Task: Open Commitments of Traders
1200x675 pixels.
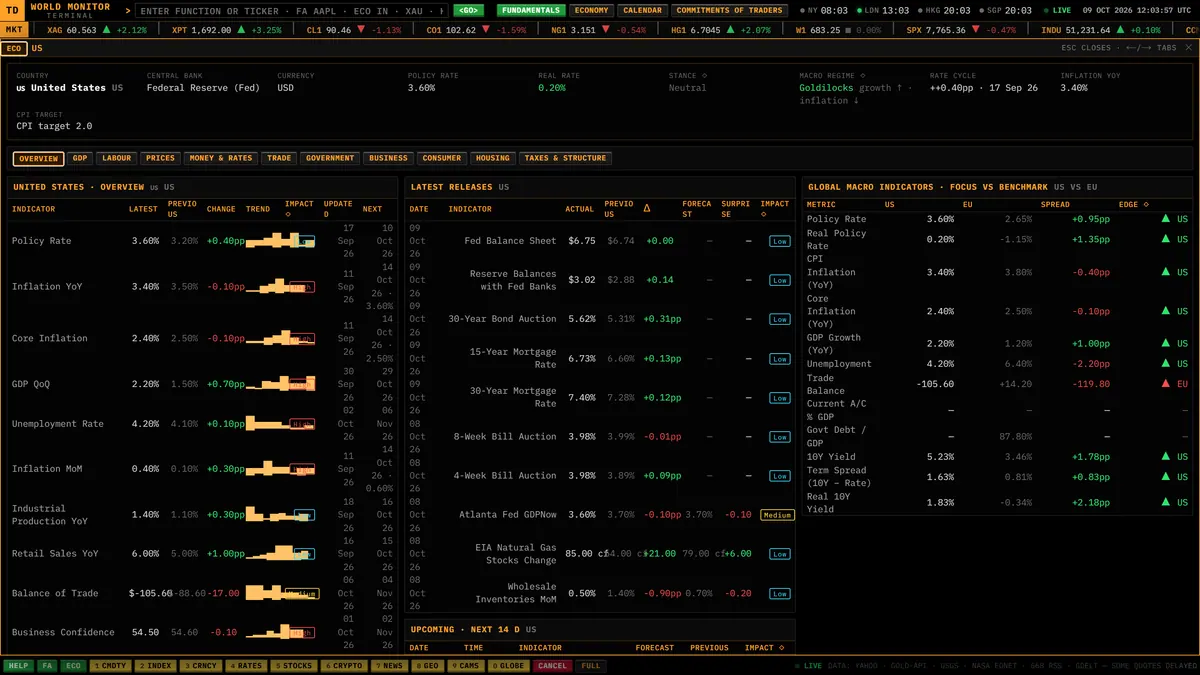Action: click(728, 10)
